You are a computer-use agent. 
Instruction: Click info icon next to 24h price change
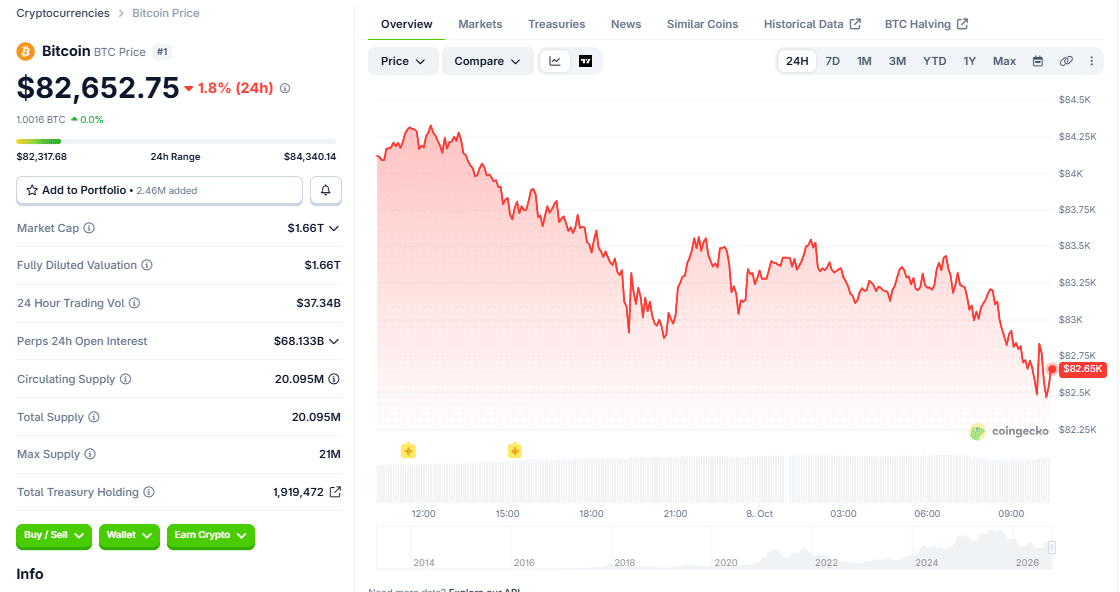[285, 89]
